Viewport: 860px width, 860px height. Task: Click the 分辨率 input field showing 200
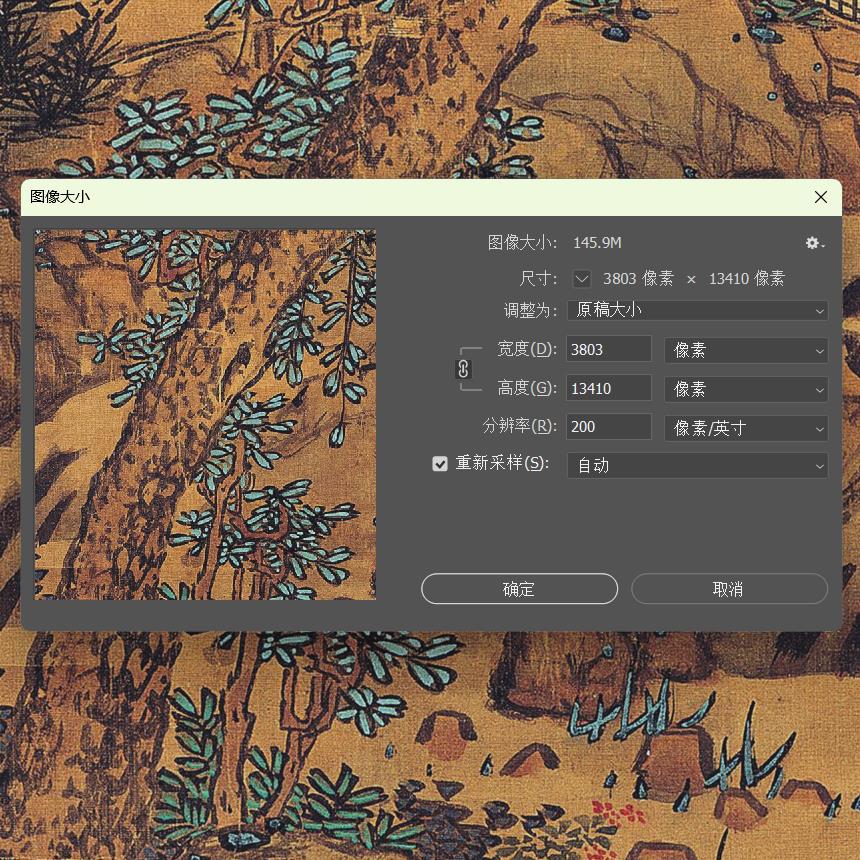click(x=609, y=427)
